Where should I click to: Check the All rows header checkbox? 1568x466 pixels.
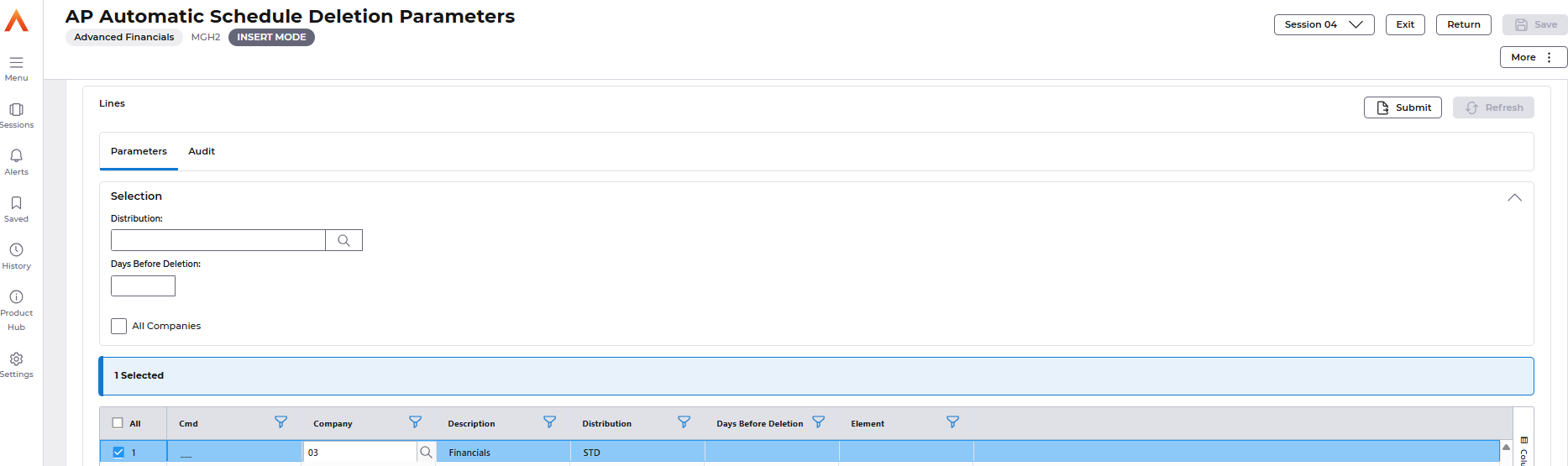tap(118, 423)
